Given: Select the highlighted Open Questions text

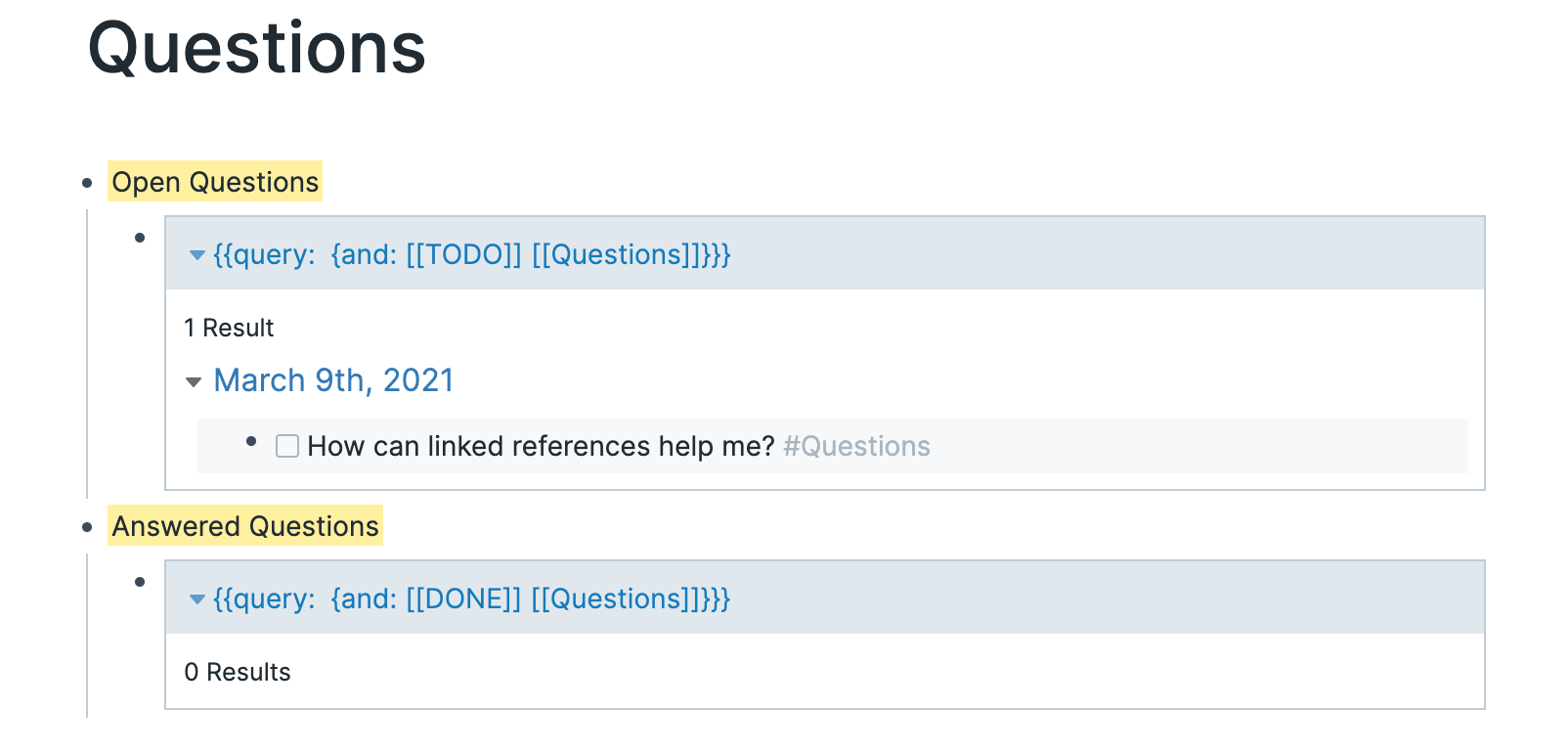Looking at the screenshot, I should click(216, 182).
